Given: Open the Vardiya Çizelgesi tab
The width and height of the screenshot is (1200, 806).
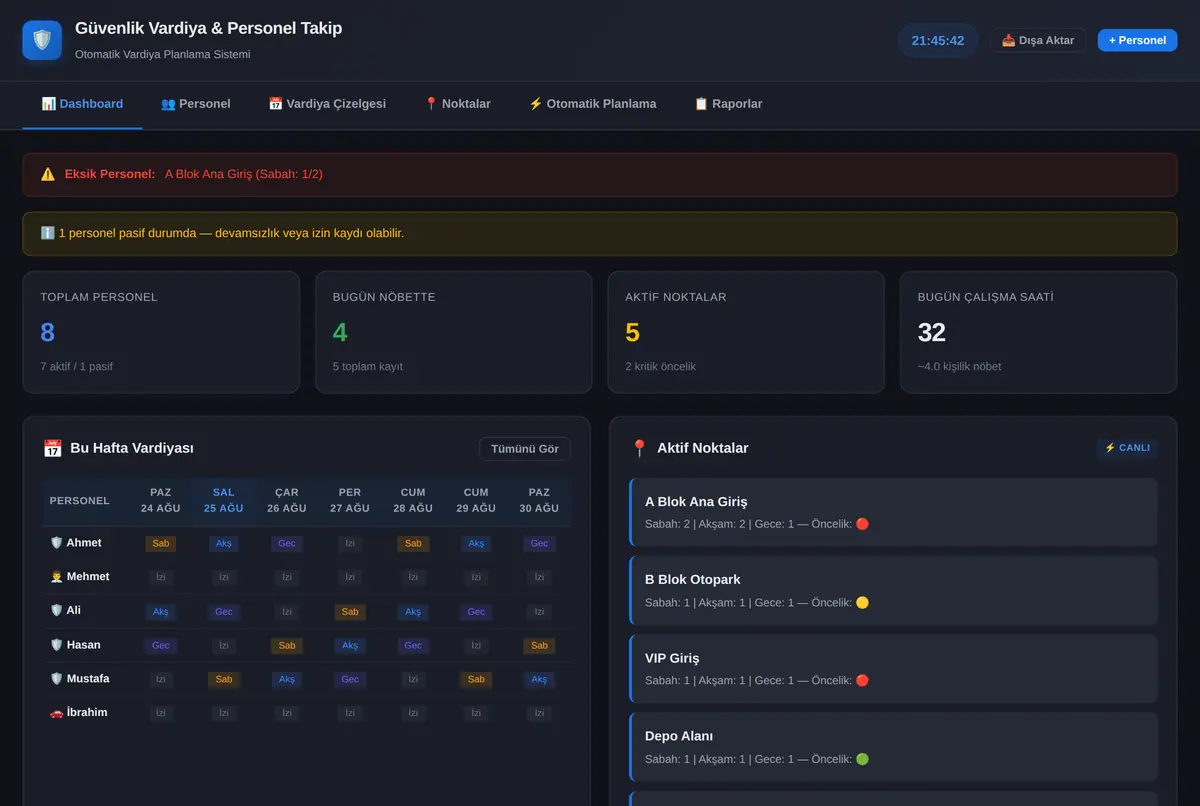Looking at the screenshot, I should [x=327, y=104].
